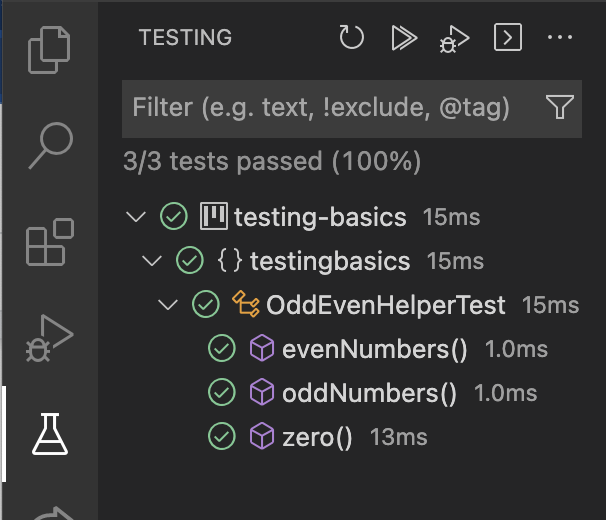Select the zero() test item
The image size is (606, 520).
[x=317, y=437]
